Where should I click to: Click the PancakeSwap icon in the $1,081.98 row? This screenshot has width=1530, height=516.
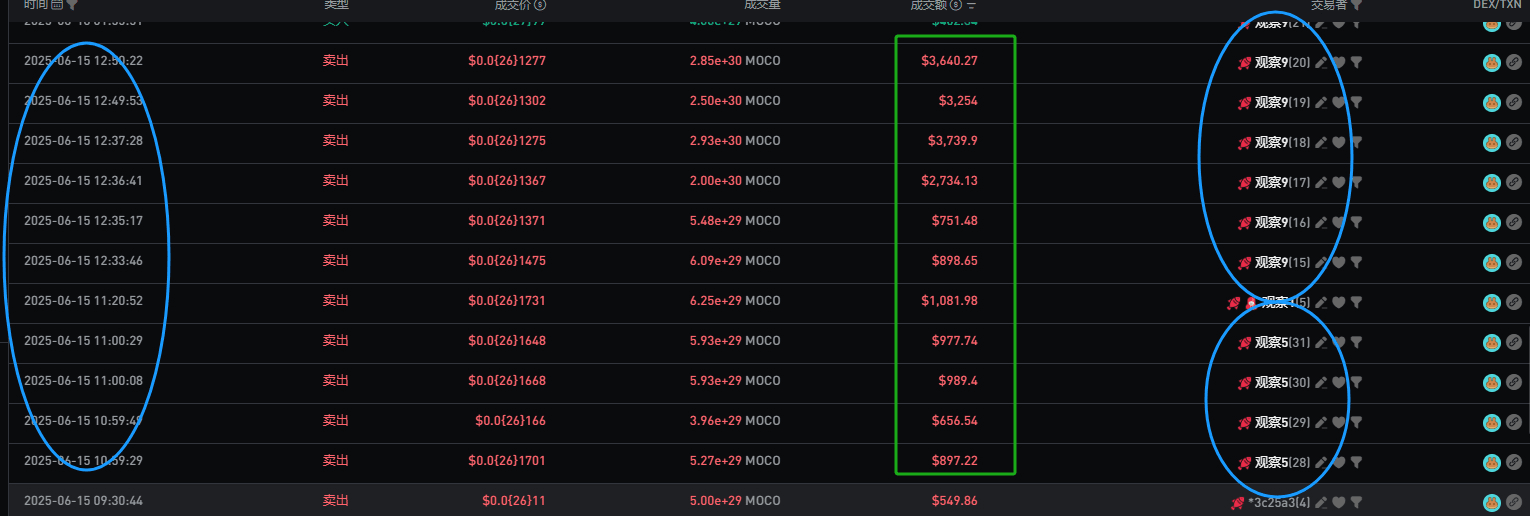(x=1491, y=302)
